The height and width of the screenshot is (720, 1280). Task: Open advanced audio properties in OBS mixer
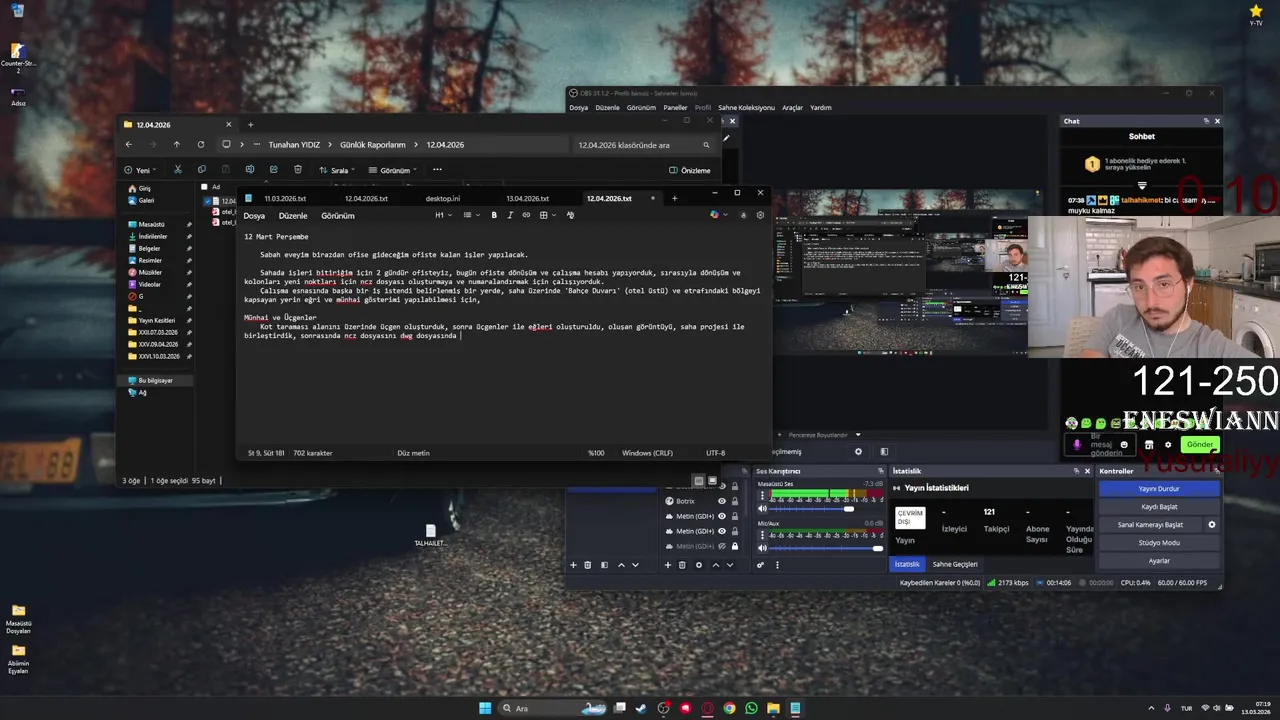click(x=760, y=565)
